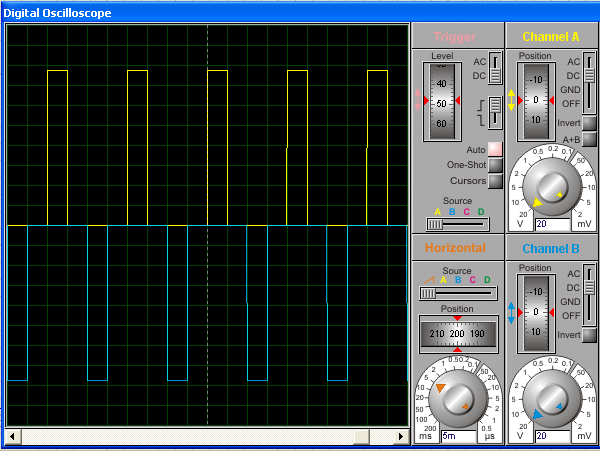Click Channel A Position thumbwheel
The image size is (600, 451).
pos(536,101)
